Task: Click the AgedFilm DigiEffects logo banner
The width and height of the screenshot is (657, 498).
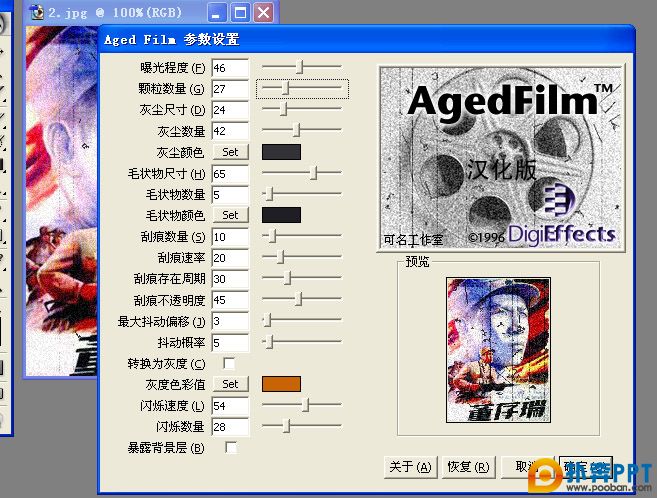Action: pos(502,158)
